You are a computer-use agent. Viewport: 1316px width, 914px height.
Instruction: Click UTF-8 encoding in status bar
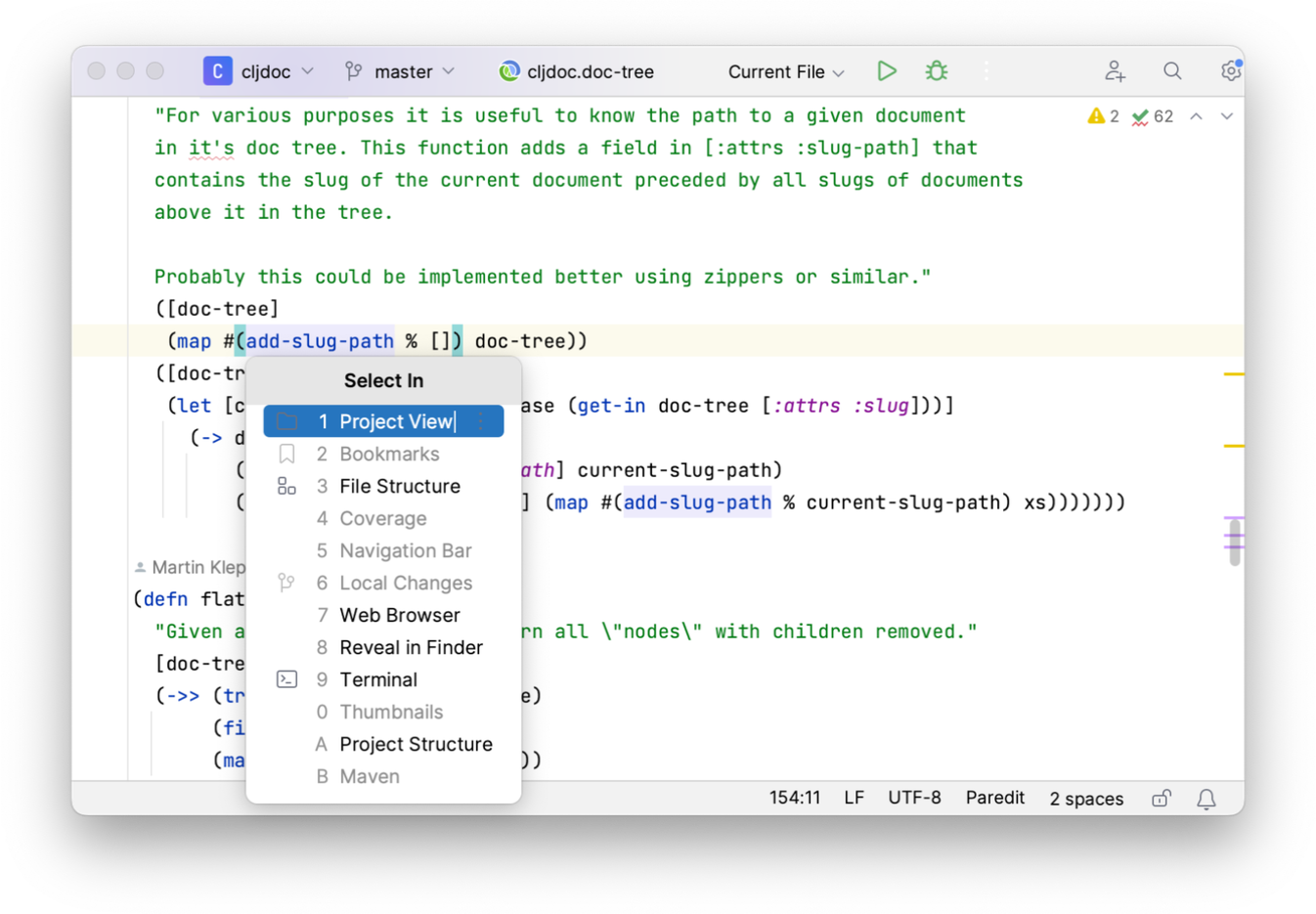point(914,798)
